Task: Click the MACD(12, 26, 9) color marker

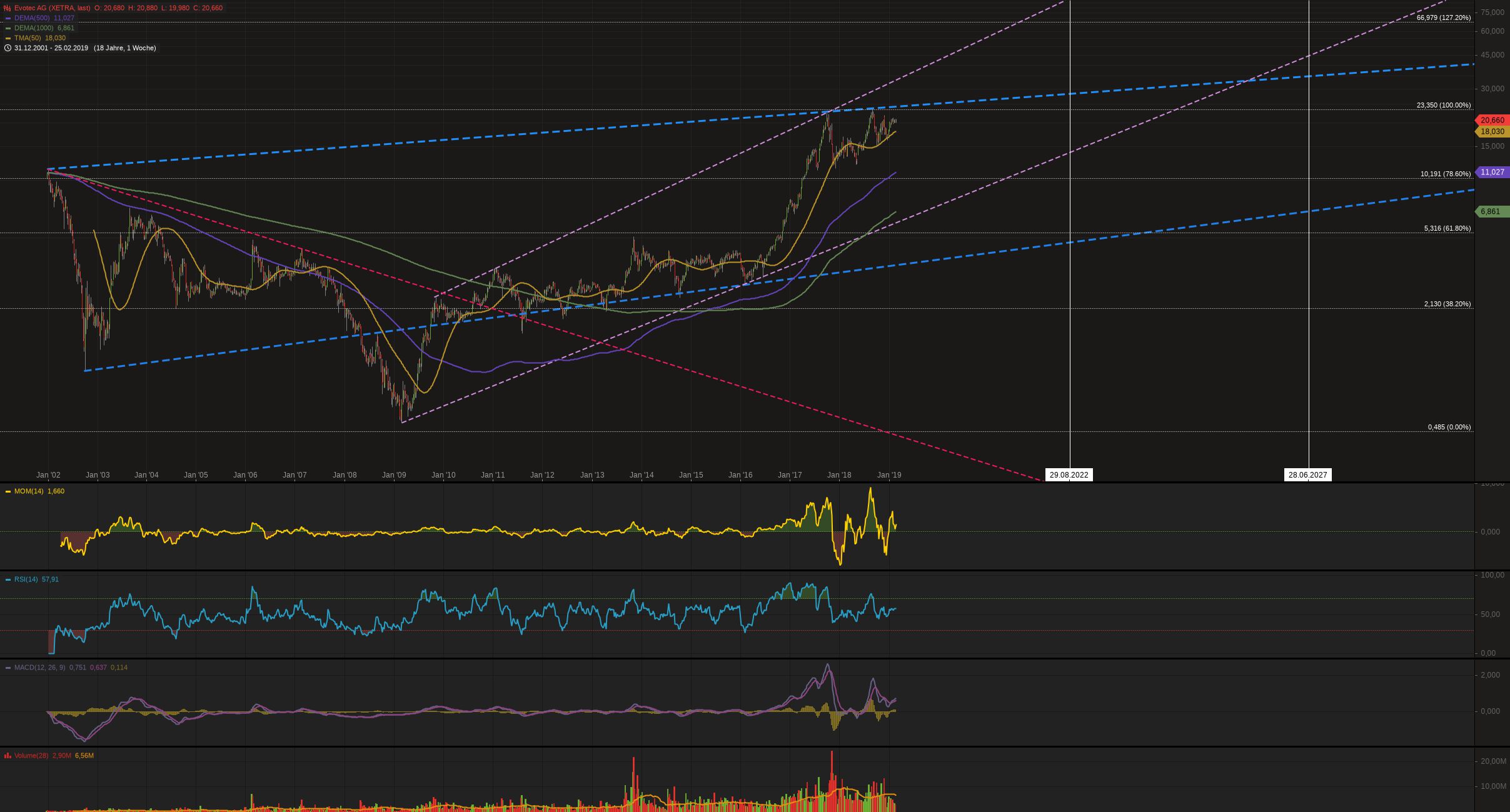Action: coord(8,668)
